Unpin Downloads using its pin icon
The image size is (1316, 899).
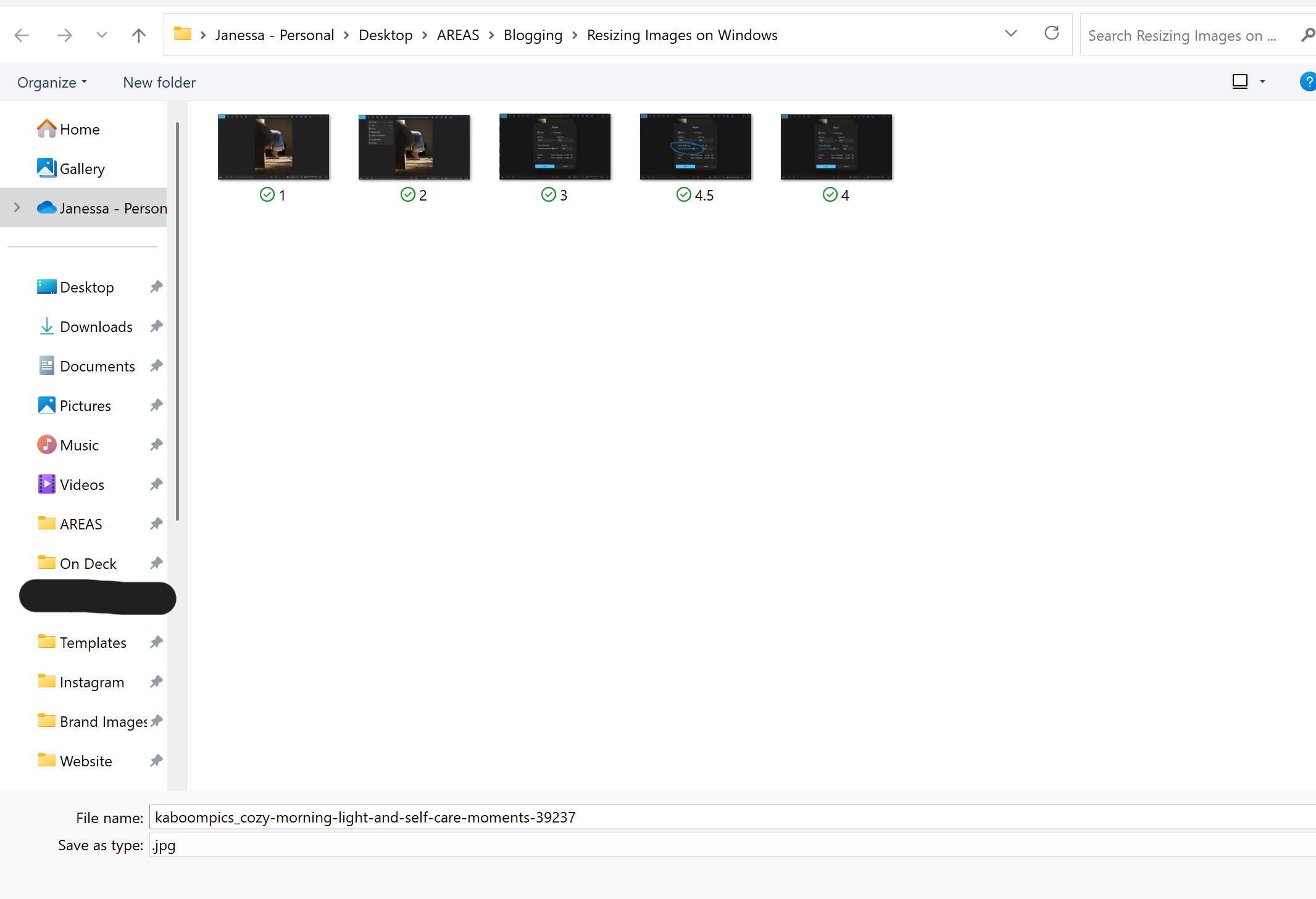(x=157, y=326)
